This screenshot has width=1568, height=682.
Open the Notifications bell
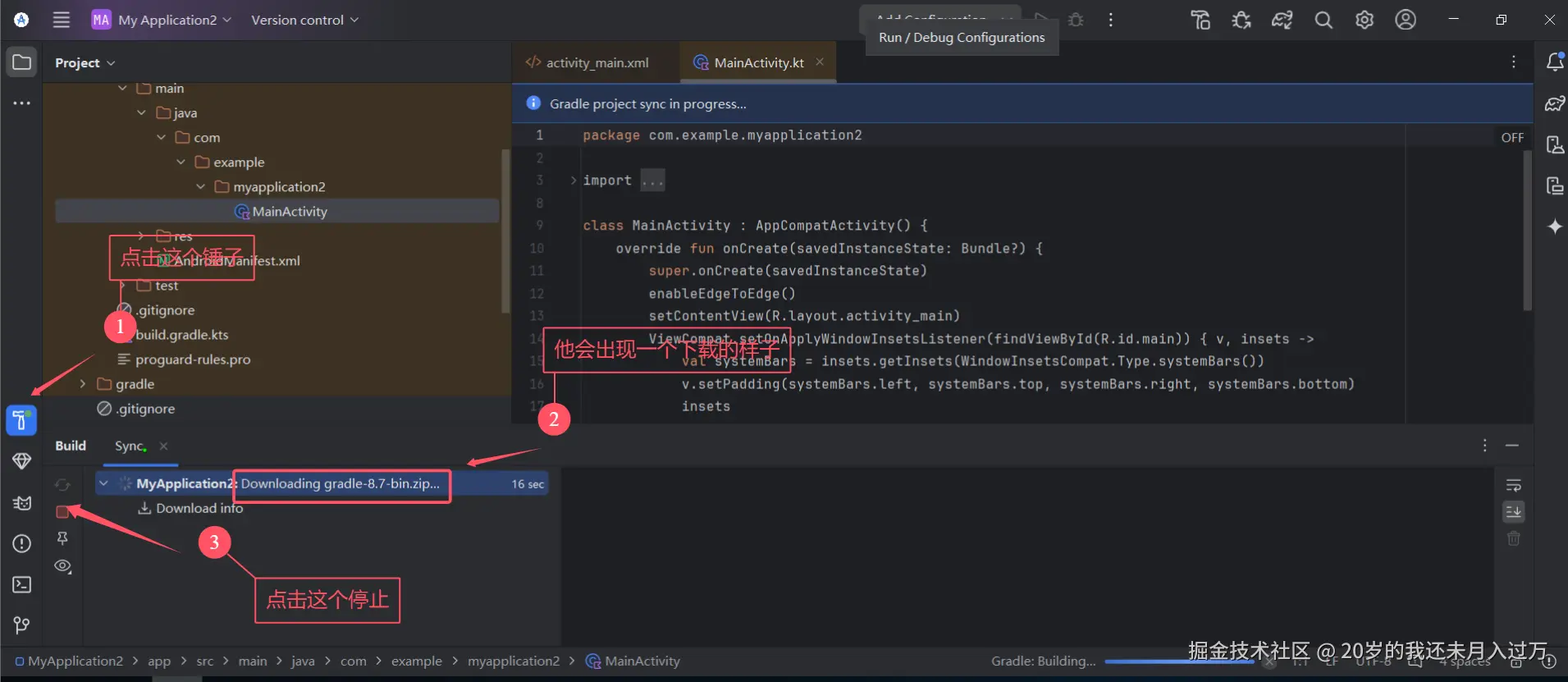(x=1555, y=62)
